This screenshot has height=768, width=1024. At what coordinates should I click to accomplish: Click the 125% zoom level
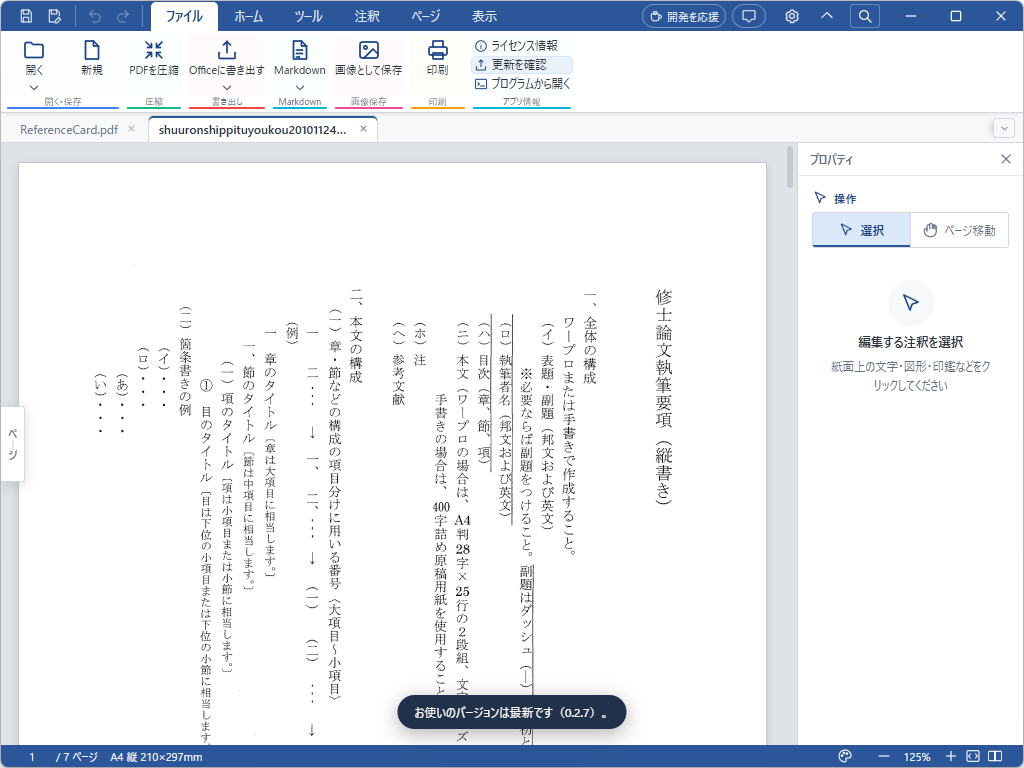917,757
